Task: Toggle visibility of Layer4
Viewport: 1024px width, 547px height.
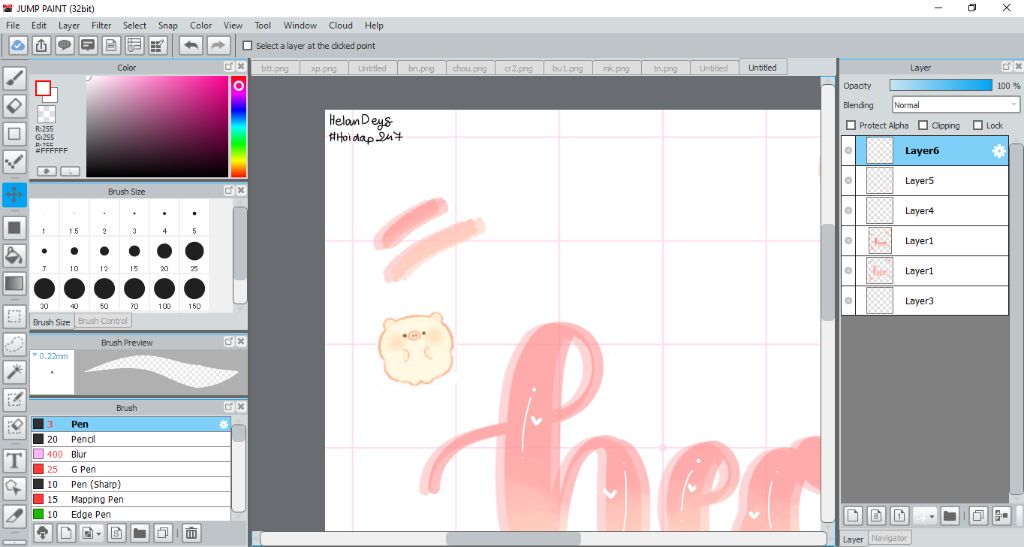Action: coord(848,211)
